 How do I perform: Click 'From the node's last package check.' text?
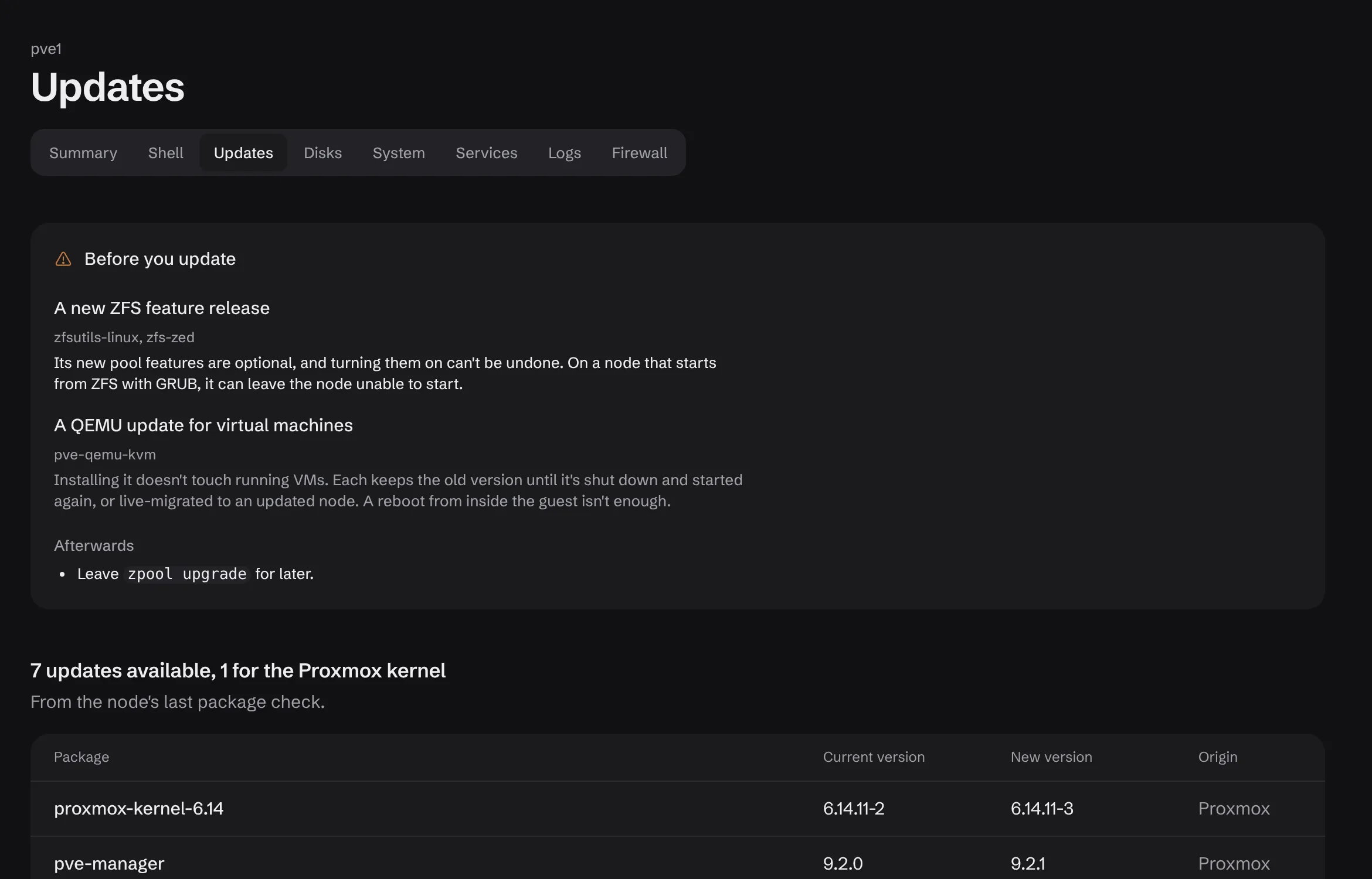click(178, 702)
